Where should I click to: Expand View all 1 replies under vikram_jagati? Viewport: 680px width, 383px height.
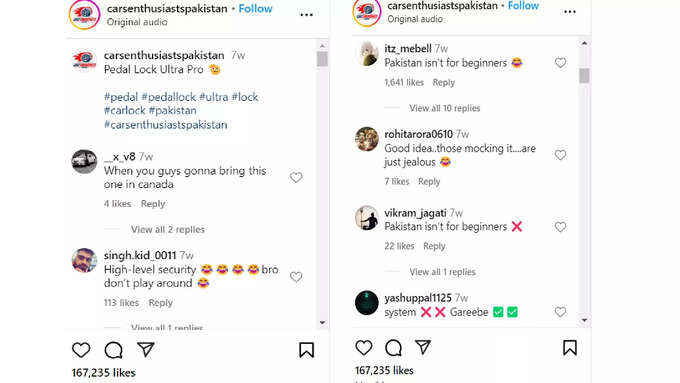442,272
